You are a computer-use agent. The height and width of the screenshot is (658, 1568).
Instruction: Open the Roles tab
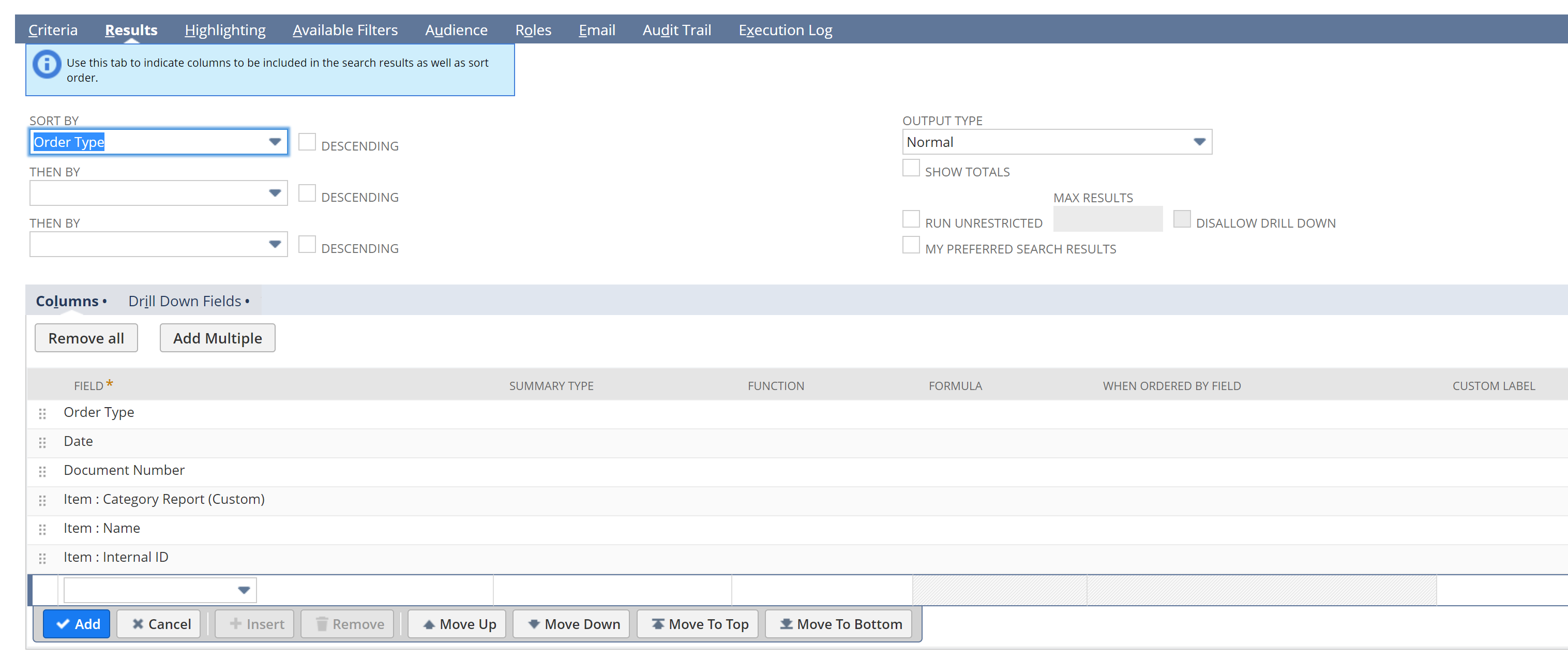tap(533, 30)
